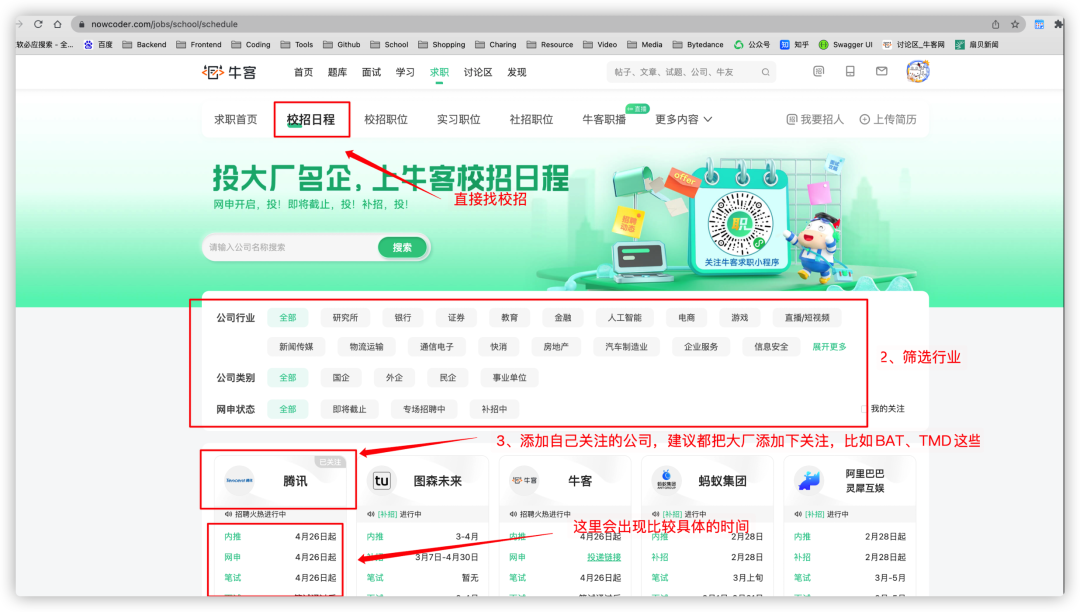Click the 招 recruiting icon in the header
Screen dimensions: 1080x612
pyautogui.click(x=818, y=72)
